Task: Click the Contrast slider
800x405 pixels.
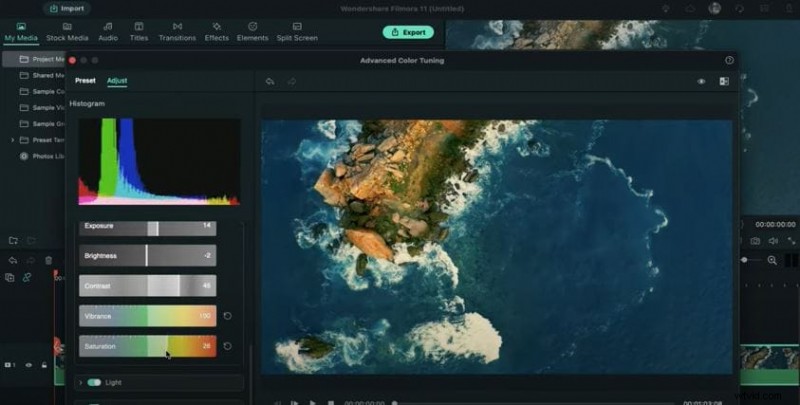Action: (x=146, y=286)
